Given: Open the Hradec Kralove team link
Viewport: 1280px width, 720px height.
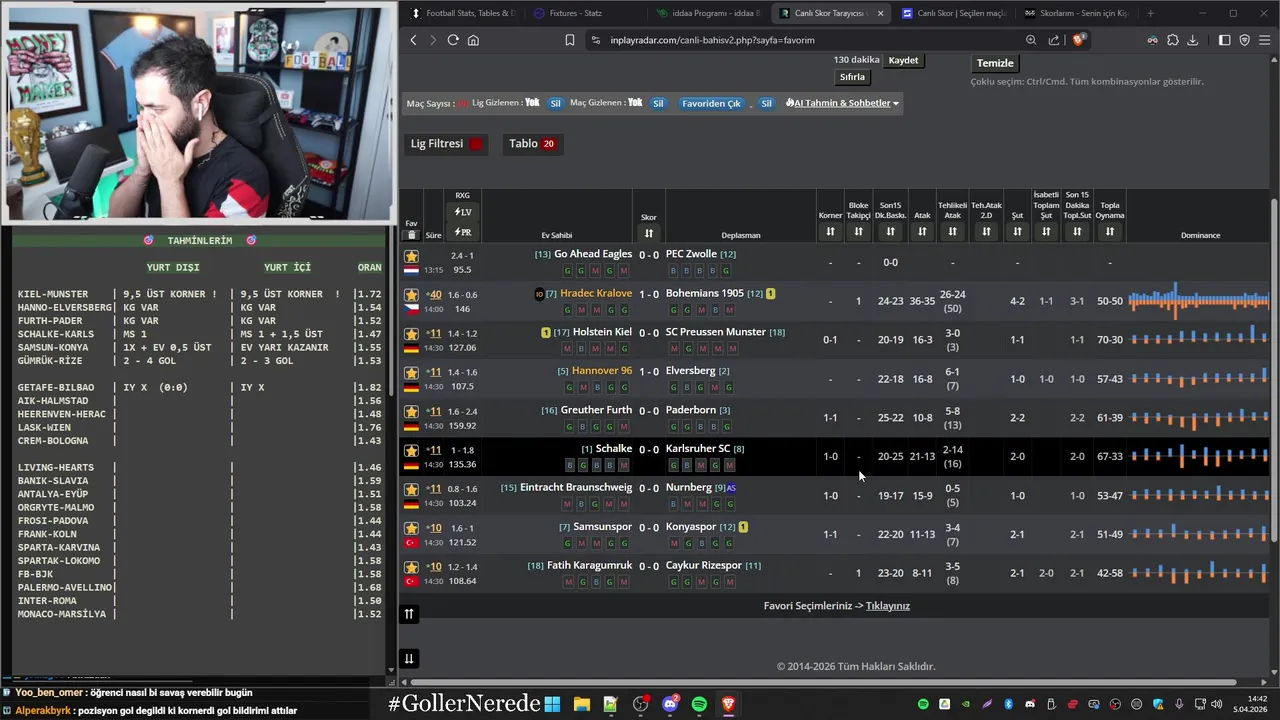Looking at the screenshot, I should tap(596, 293).
